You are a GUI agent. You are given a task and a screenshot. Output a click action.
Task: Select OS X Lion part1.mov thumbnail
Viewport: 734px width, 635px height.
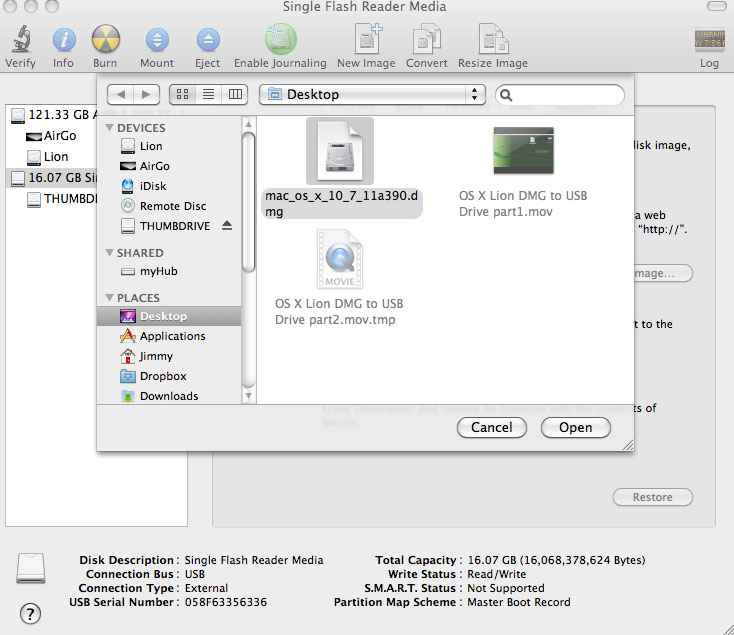pos(523,151)
